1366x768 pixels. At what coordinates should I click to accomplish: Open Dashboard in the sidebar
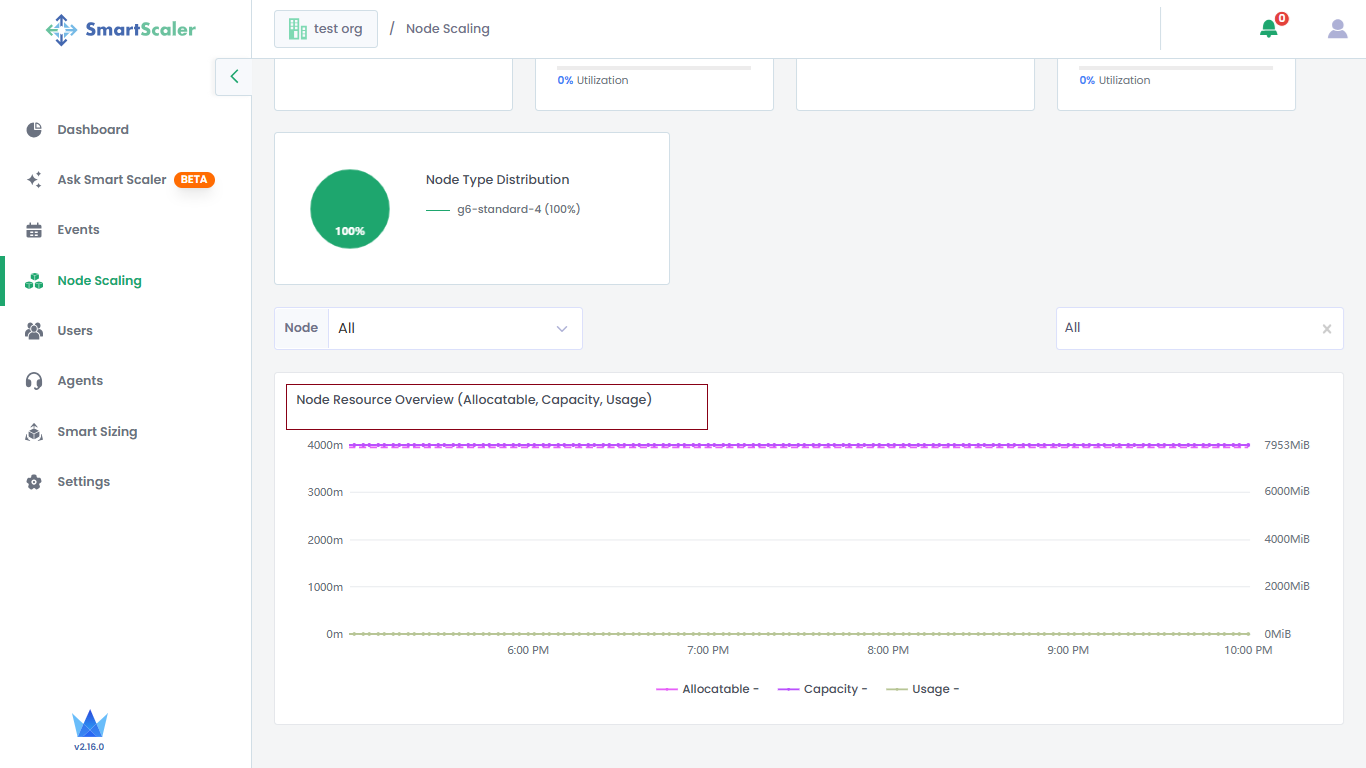click(x=93, y=130)
